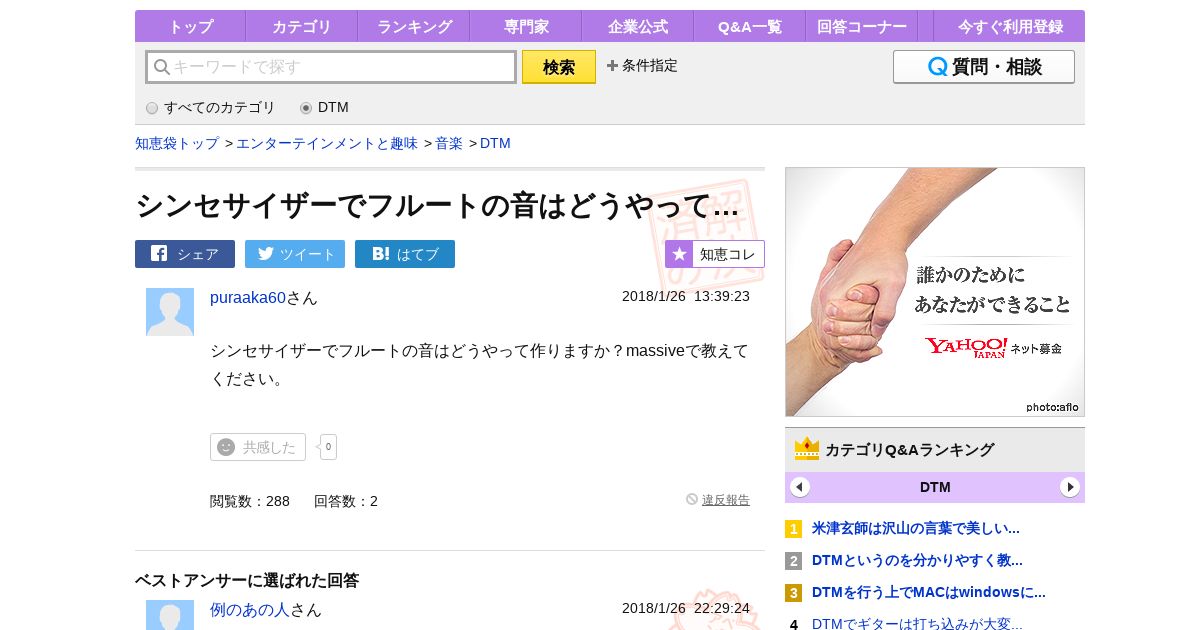Open エンターテインメントと趣味 breadcrumb link

coord(327,143)
